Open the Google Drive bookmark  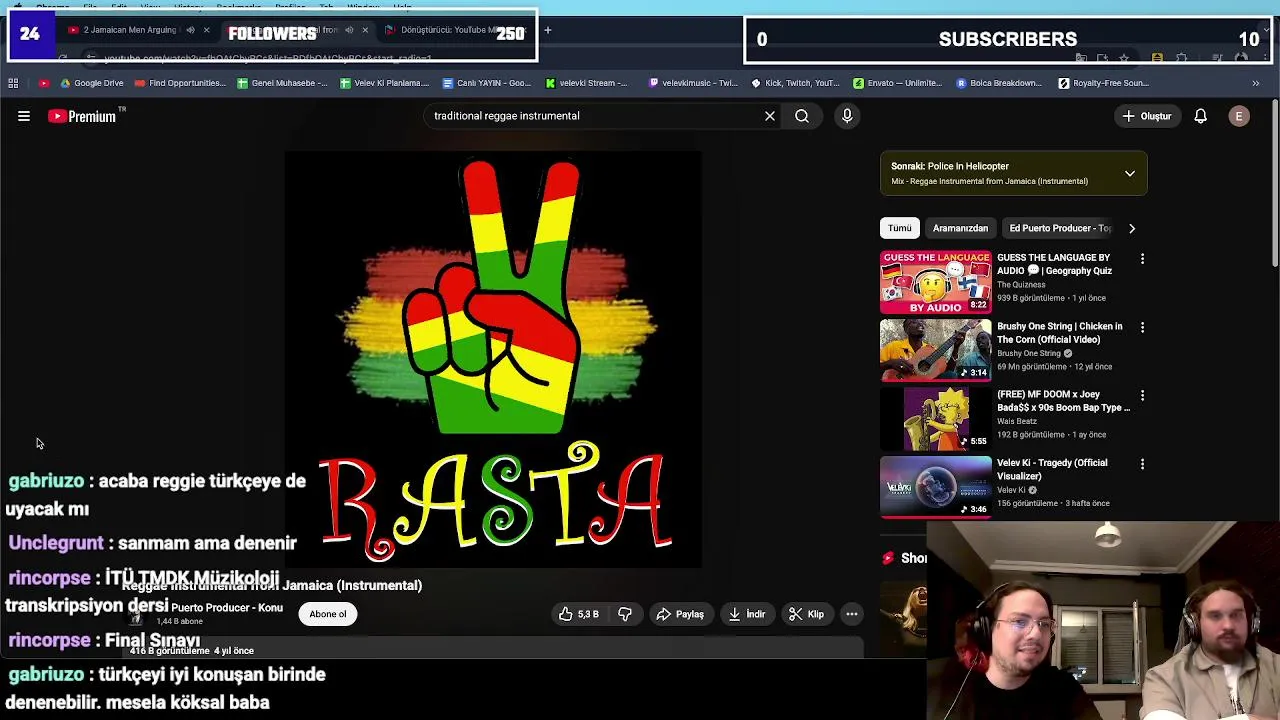(92, 83)
